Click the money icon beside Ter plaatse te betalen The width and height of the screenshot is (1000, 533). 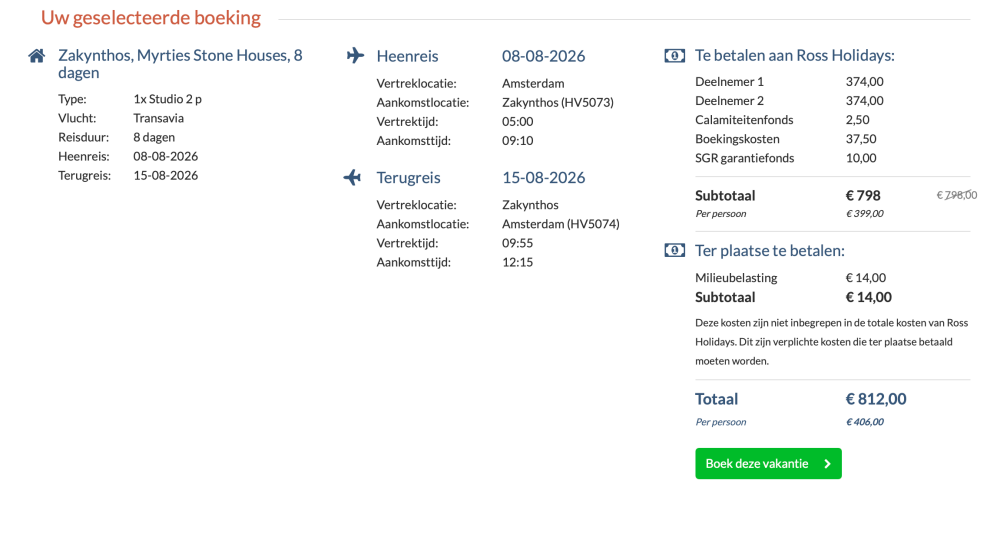(x=675, y=251)
